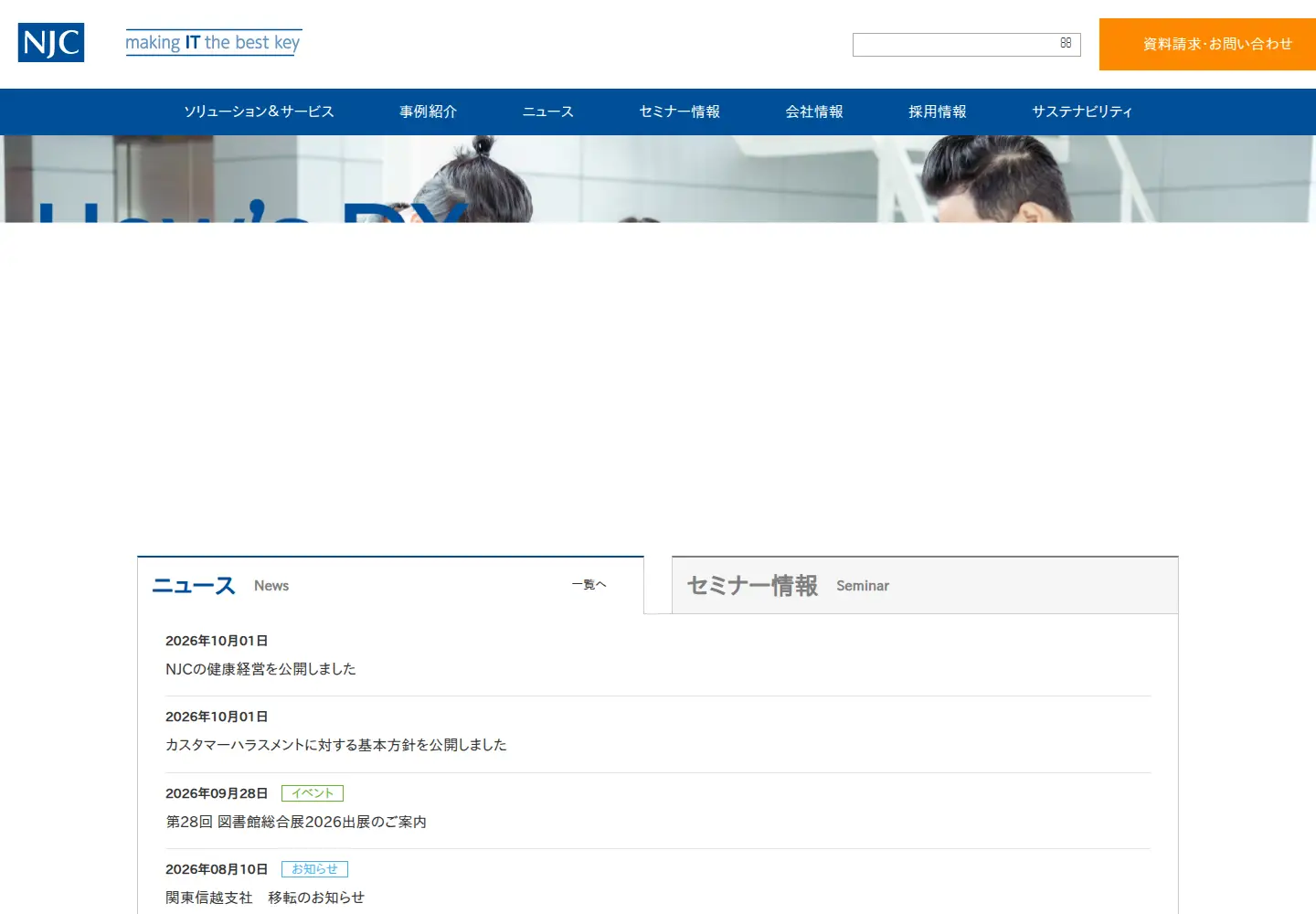Open the 採用情報 navigation item
This screenshot has width=1316, height=914.
pos(938,112)
